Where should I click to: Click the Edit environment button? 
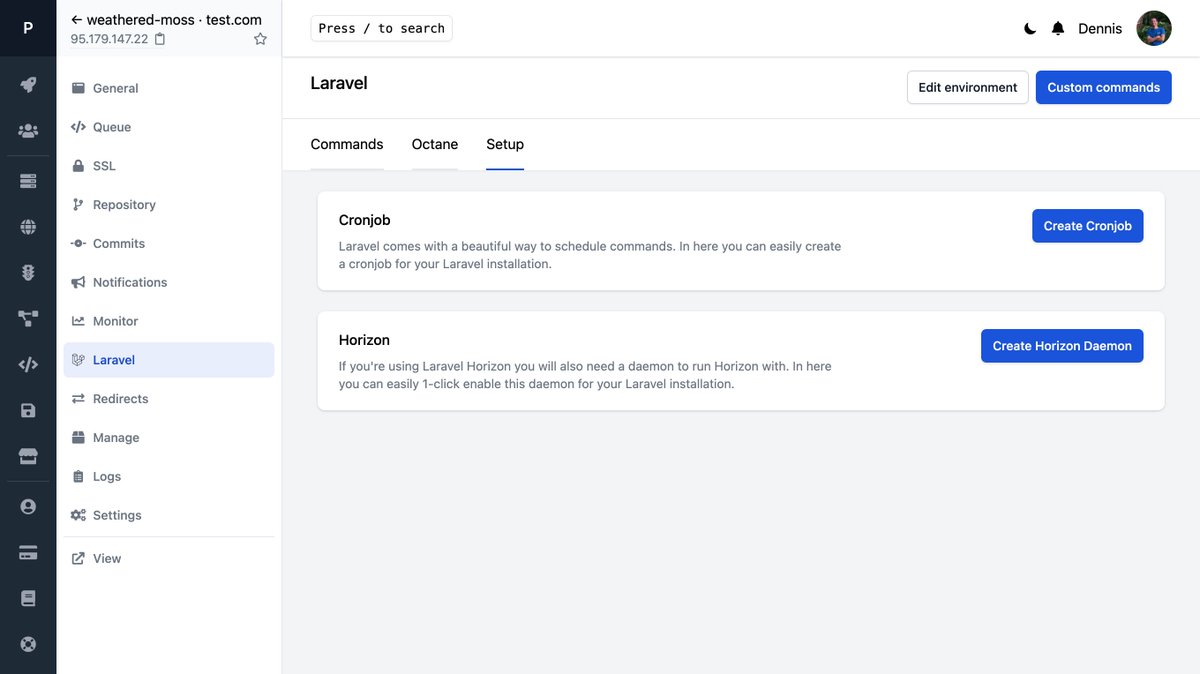[x=967, y=87]
